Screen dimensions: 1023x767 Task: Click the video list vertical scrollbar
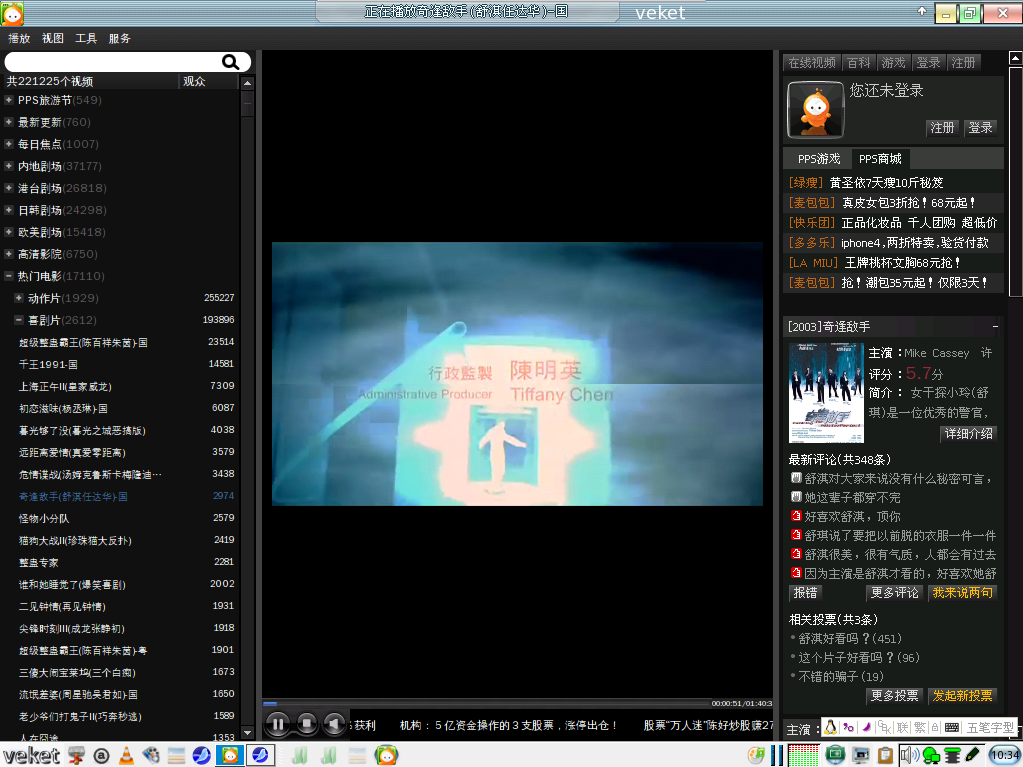point(247,408)
